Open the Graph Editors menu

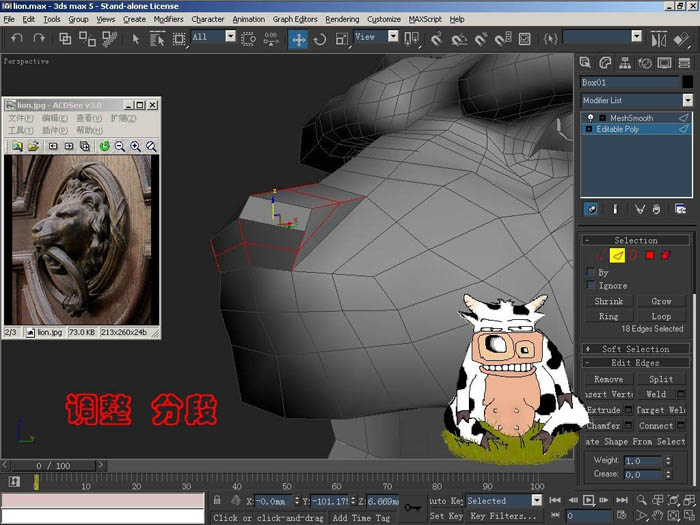pos(295,19)
